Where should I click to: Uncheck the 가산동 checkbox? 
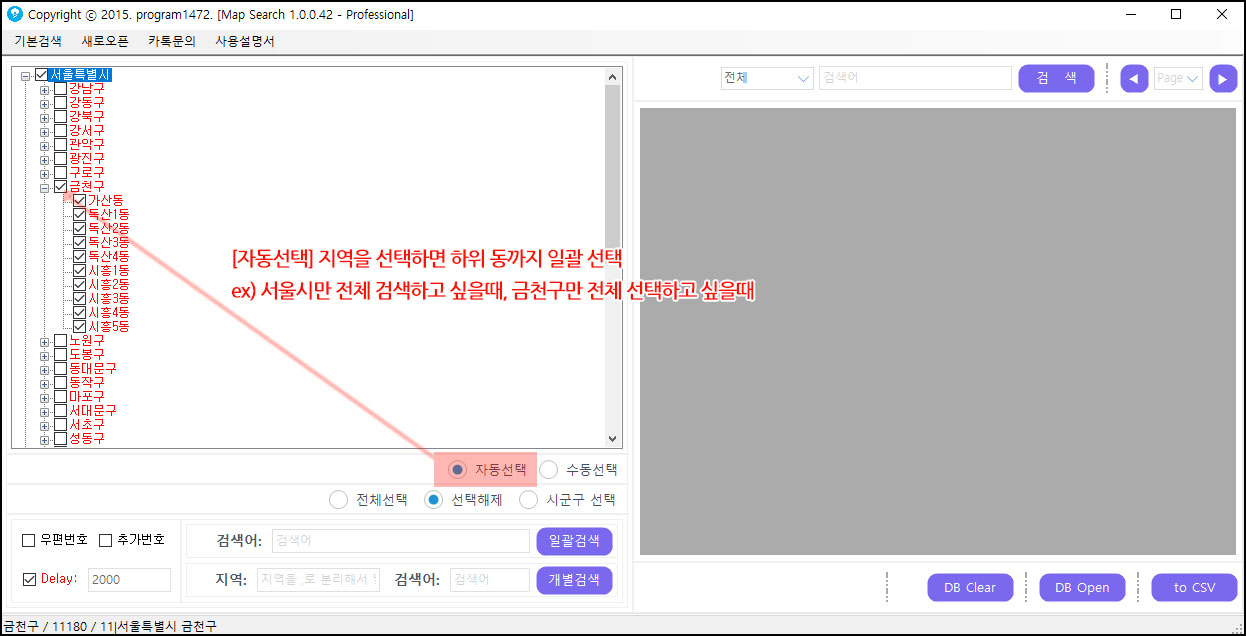click(79, 201)
